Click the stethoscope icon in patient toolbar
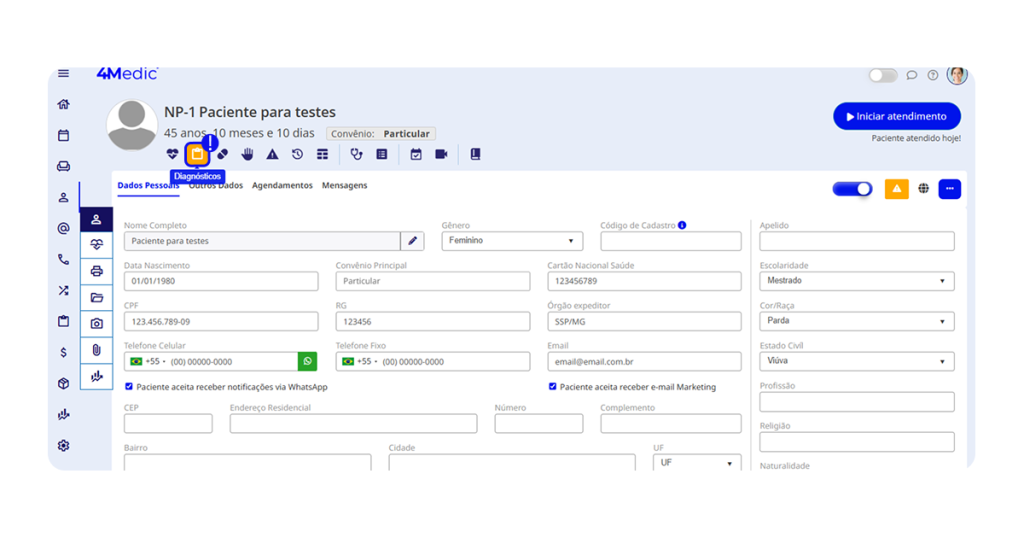 (357, 154)
